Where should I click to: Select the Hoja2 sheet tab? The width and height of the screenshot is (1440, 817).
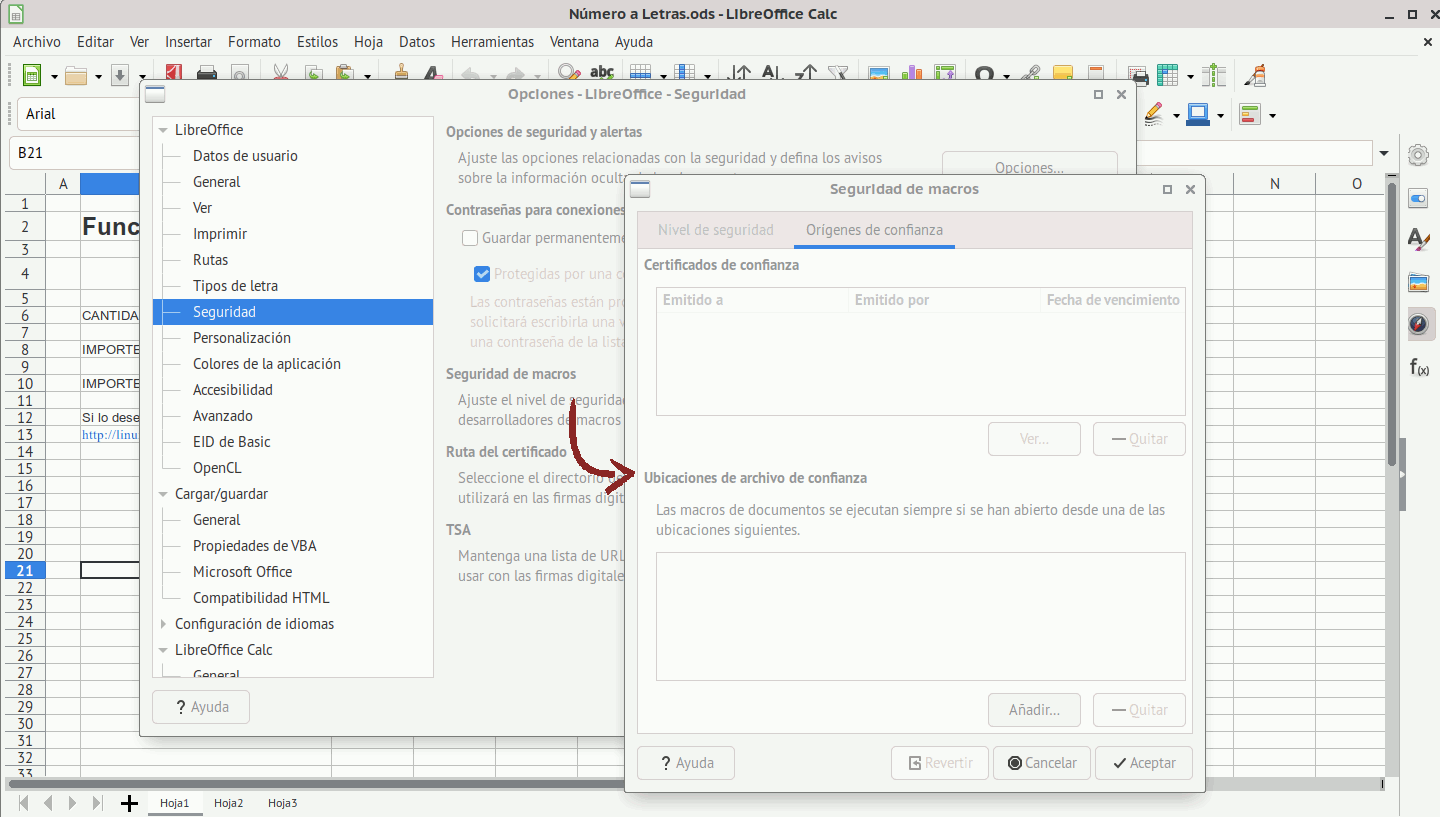[x=228, y=803]
